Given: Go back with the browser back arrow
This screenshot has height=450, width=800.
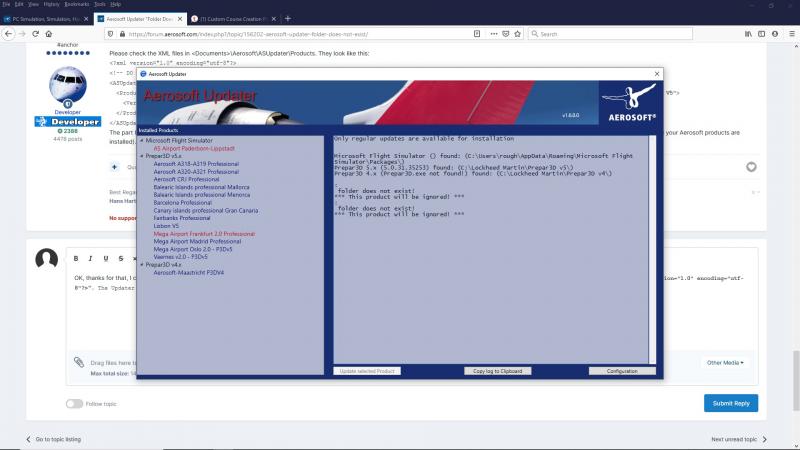Looking at the screenshot, I should (9, 34).
